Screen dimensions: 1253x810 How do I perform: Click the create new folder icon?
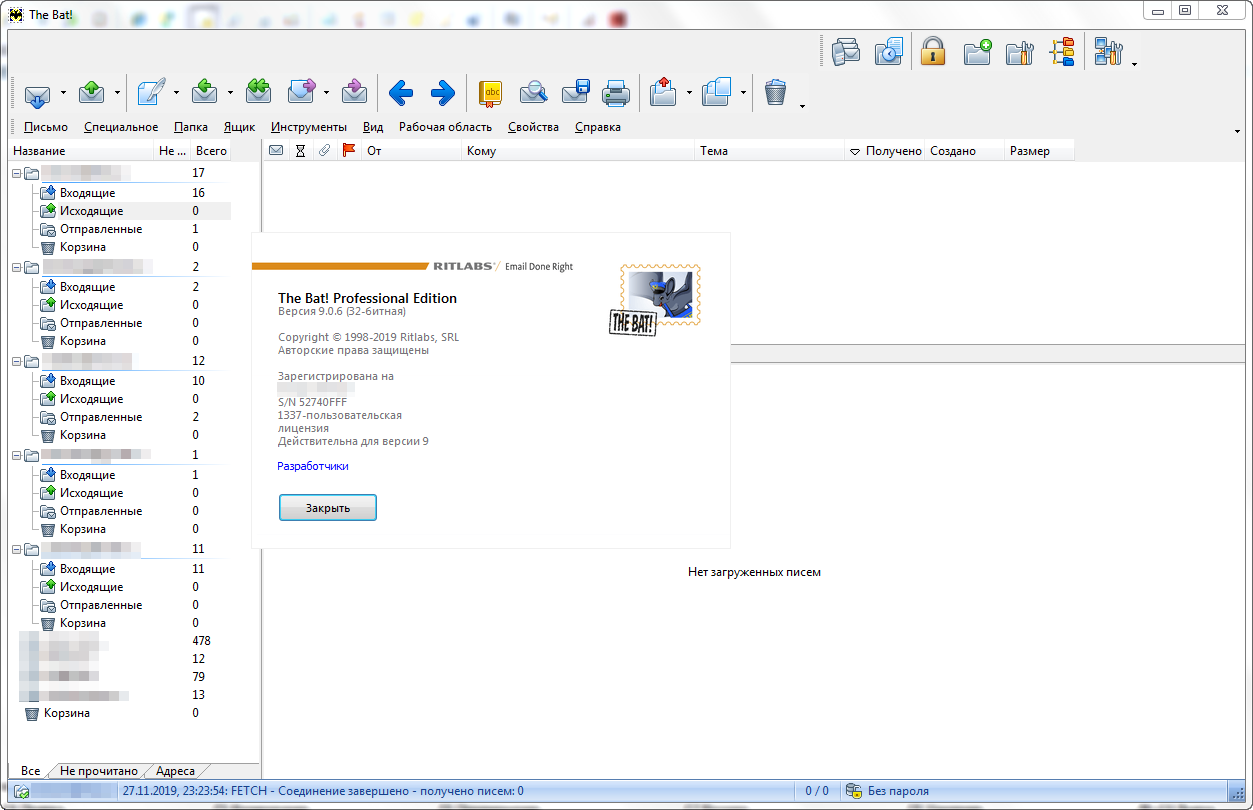click(977, 52)
